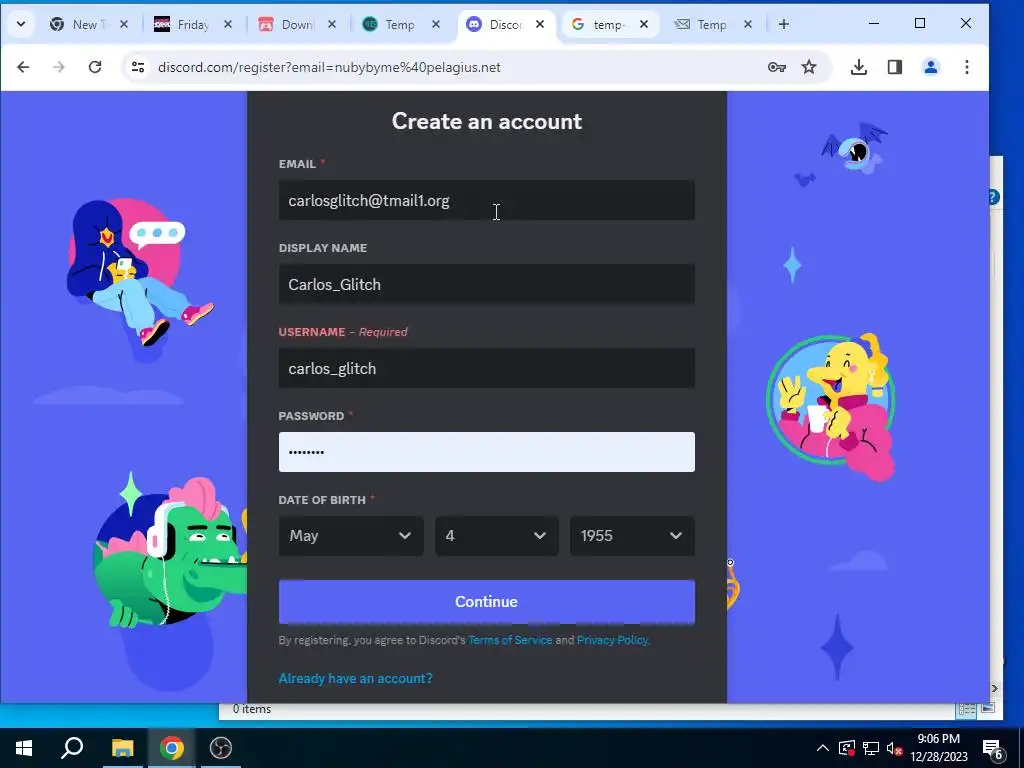Select the discord.com URL in address bar
Viewport: 1024px width, 768px height.
(329, 67)
